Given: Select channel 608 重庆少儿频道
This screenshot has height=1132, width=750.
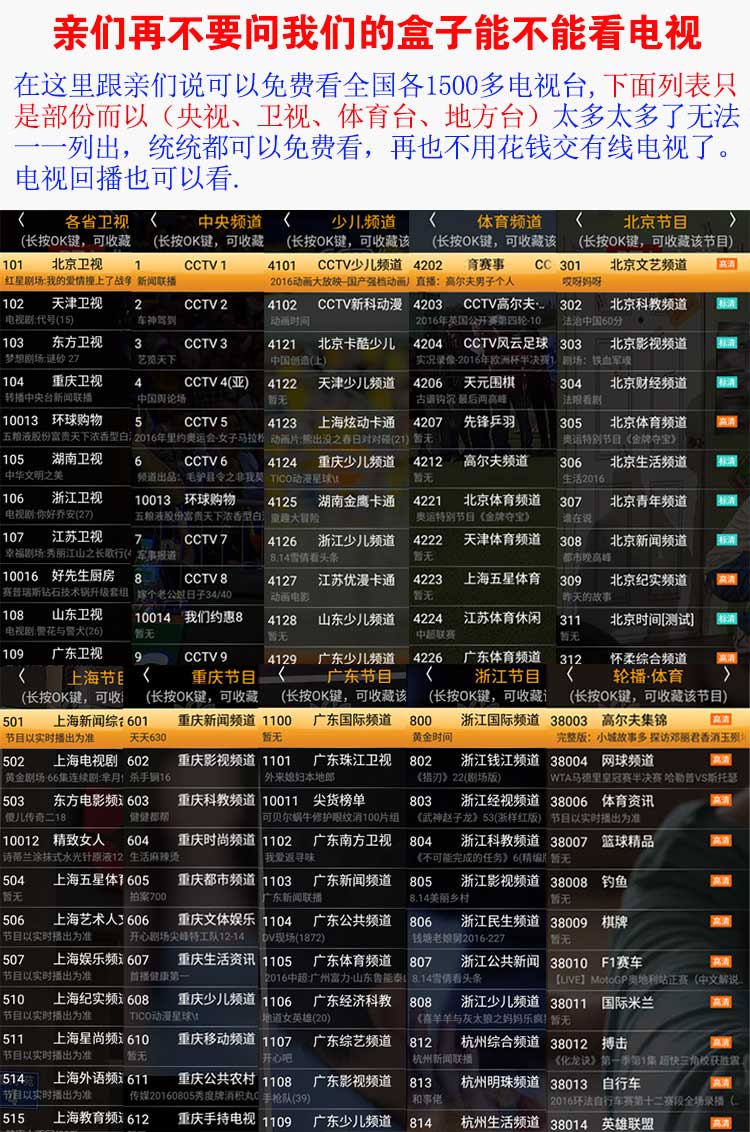Looking at the screenshot, I should (191, 1006).
